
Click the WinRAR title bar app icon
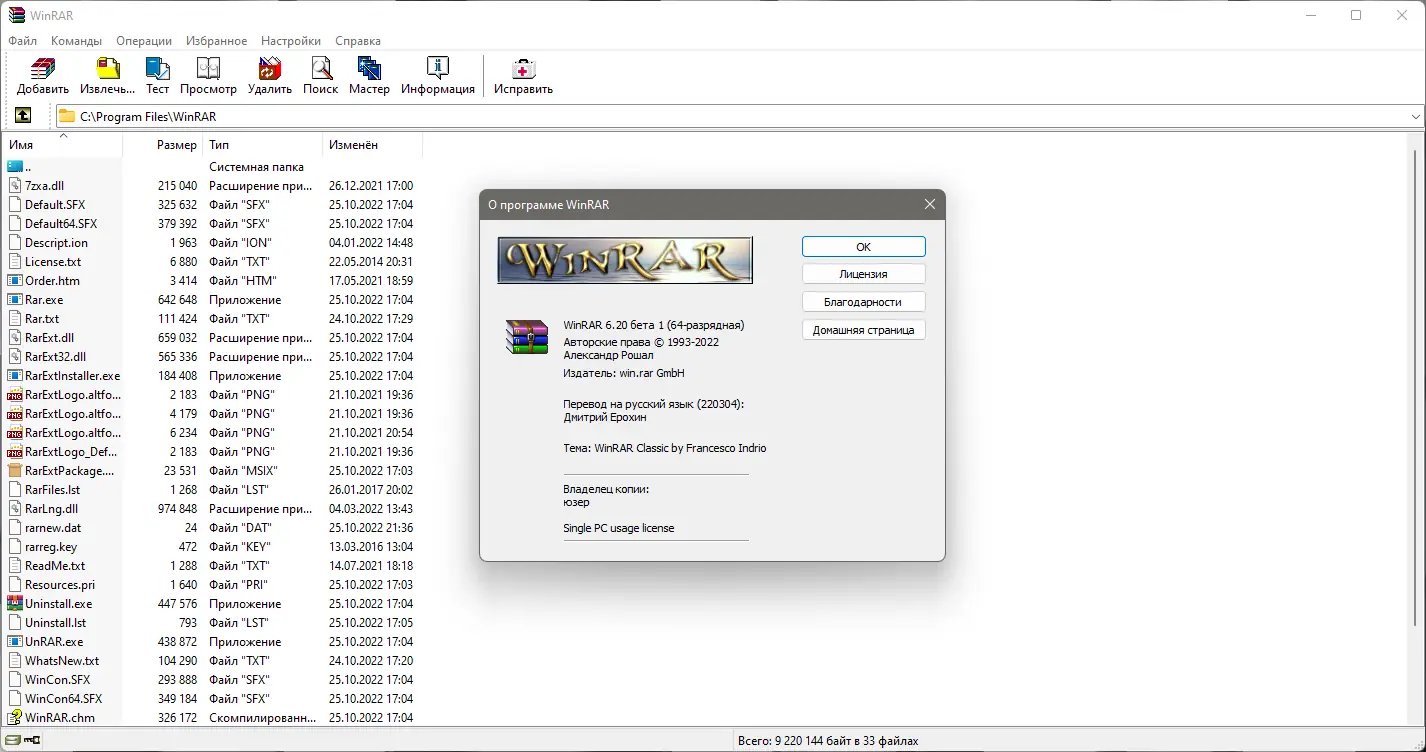[x=15, y=15]
